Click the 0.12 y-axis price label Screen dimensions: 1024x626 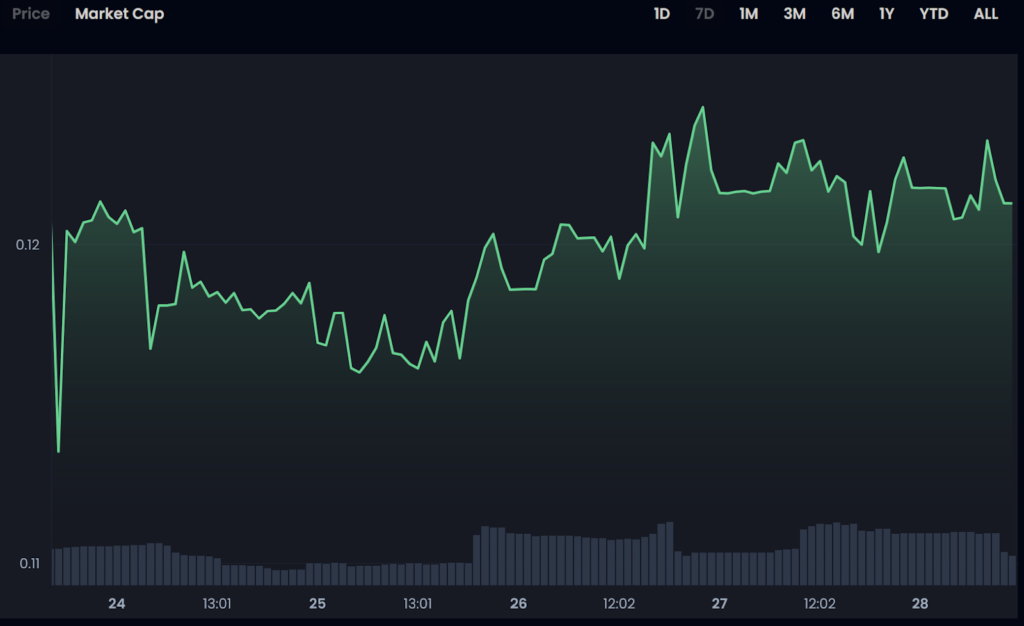point(28,245)
